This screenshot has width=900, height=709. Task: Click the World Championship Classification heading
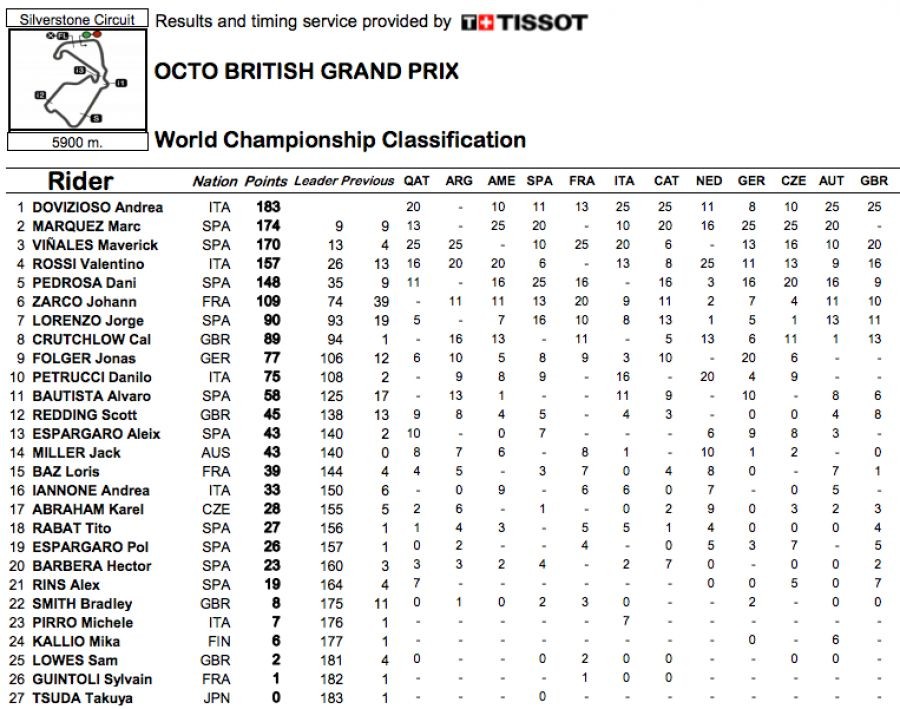click(x=340, y=140)
